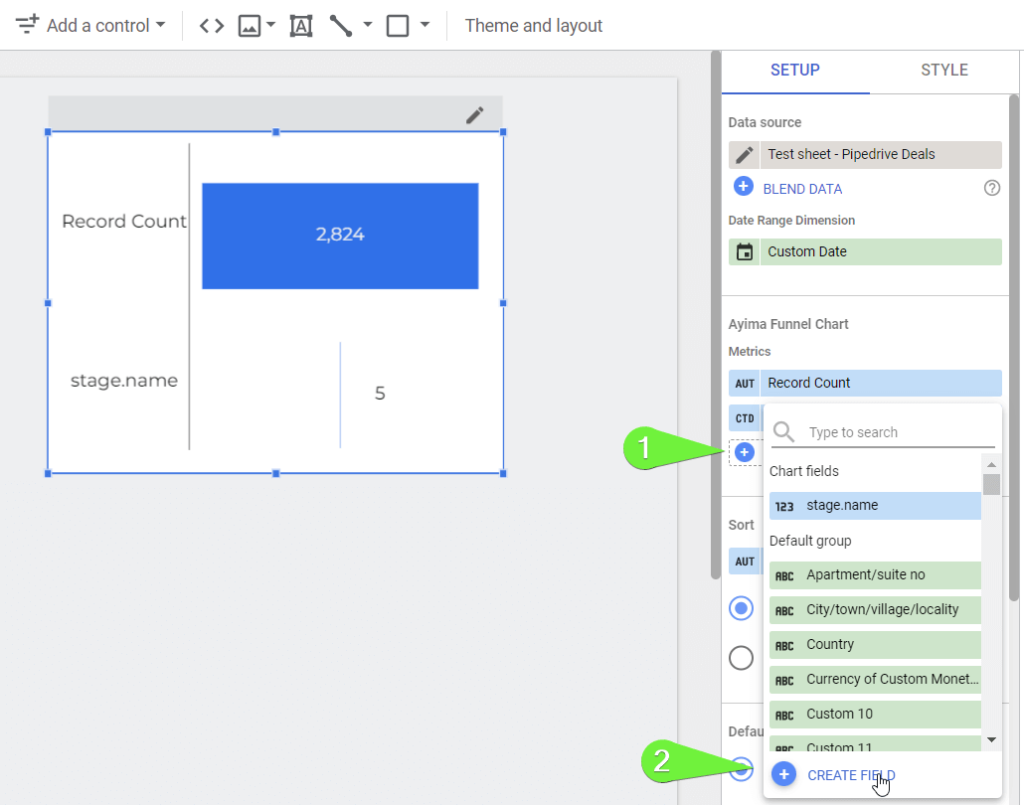The height and width of the screenshot is (805, 1024).
Task: Open the Add a control menu
Action: click(x=90, y=25)
